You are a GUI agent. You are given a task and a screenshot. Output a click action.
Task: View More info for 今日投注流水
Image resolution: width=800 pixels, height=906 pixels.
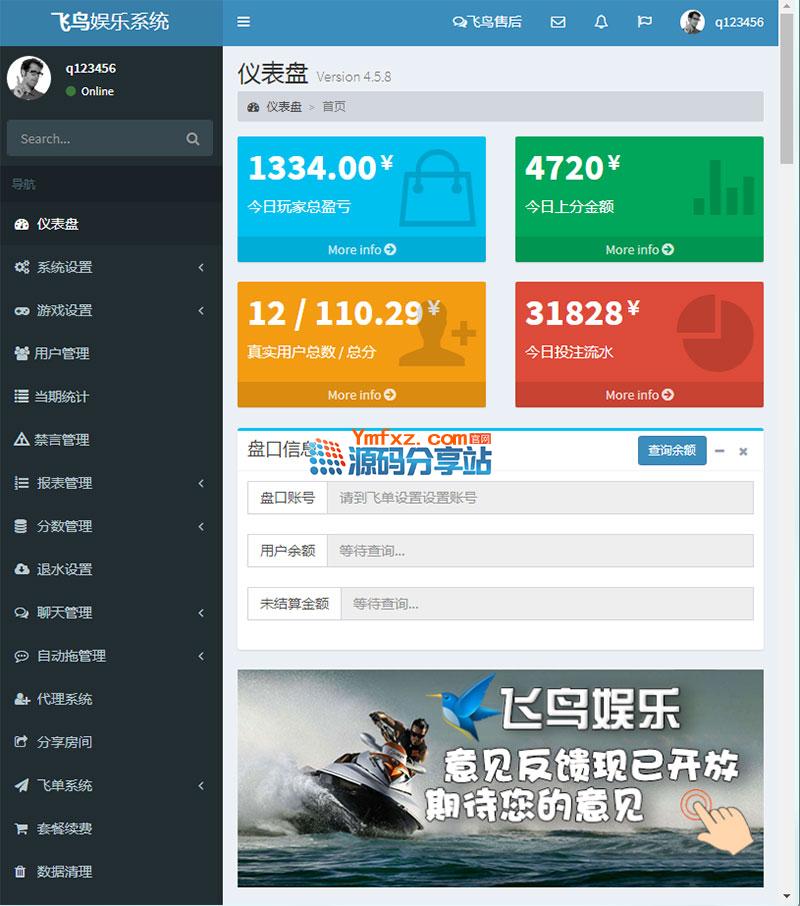tap(639, 395)
